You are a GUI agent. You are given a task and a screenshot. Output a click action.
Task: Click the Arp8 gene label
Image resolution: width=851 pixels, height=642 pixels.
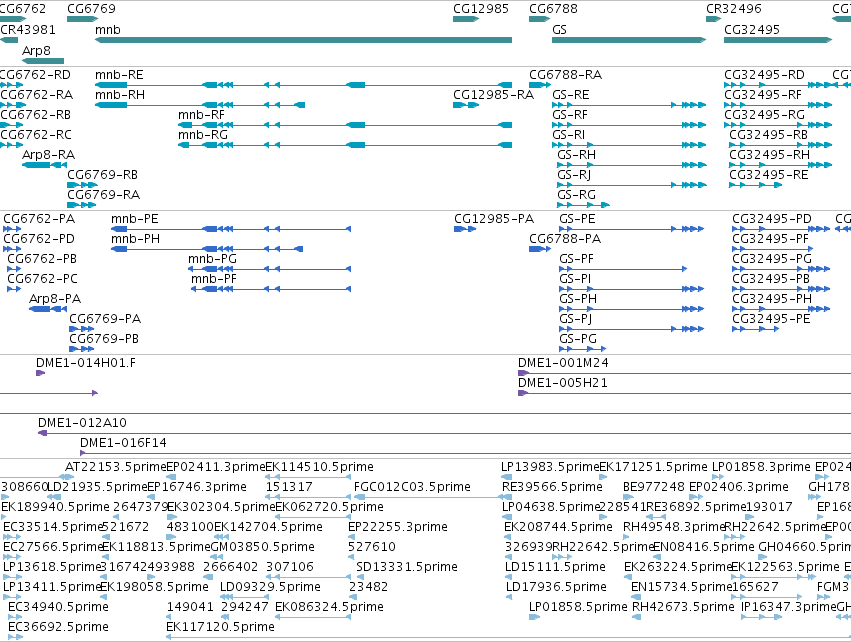[x=36, y=50]
